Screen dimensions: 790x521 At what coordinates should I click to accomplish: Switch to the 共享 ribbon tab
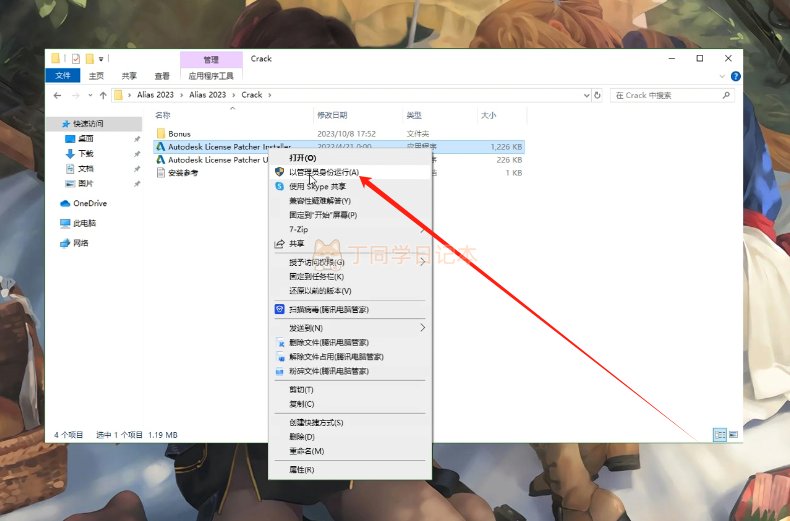(x=129, y=76)
